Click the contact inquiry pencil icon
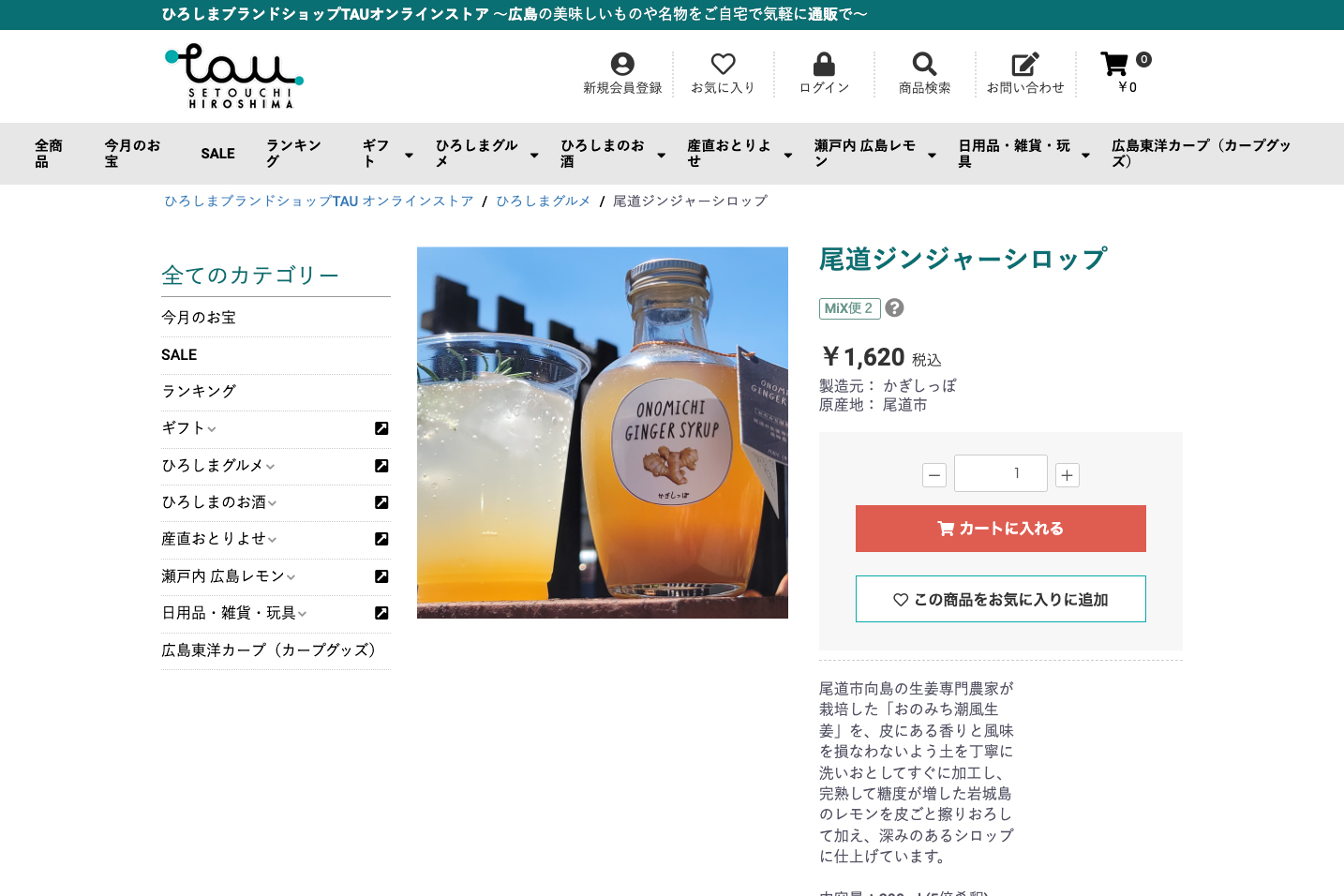This screenshot has height=896, width=1344. click(1024, 64)
